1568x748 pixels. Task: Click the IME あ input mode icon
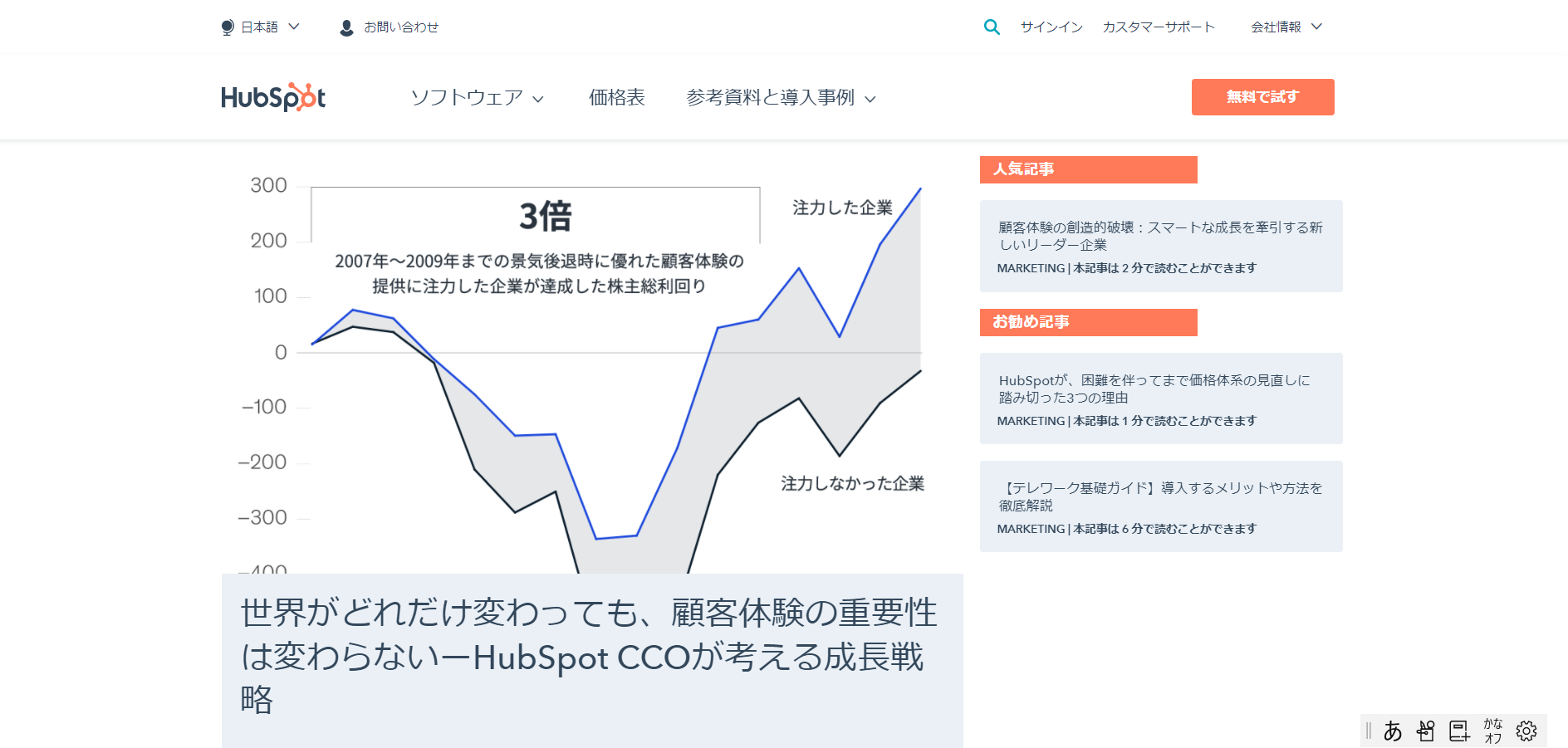click(x=1393, y=731)
